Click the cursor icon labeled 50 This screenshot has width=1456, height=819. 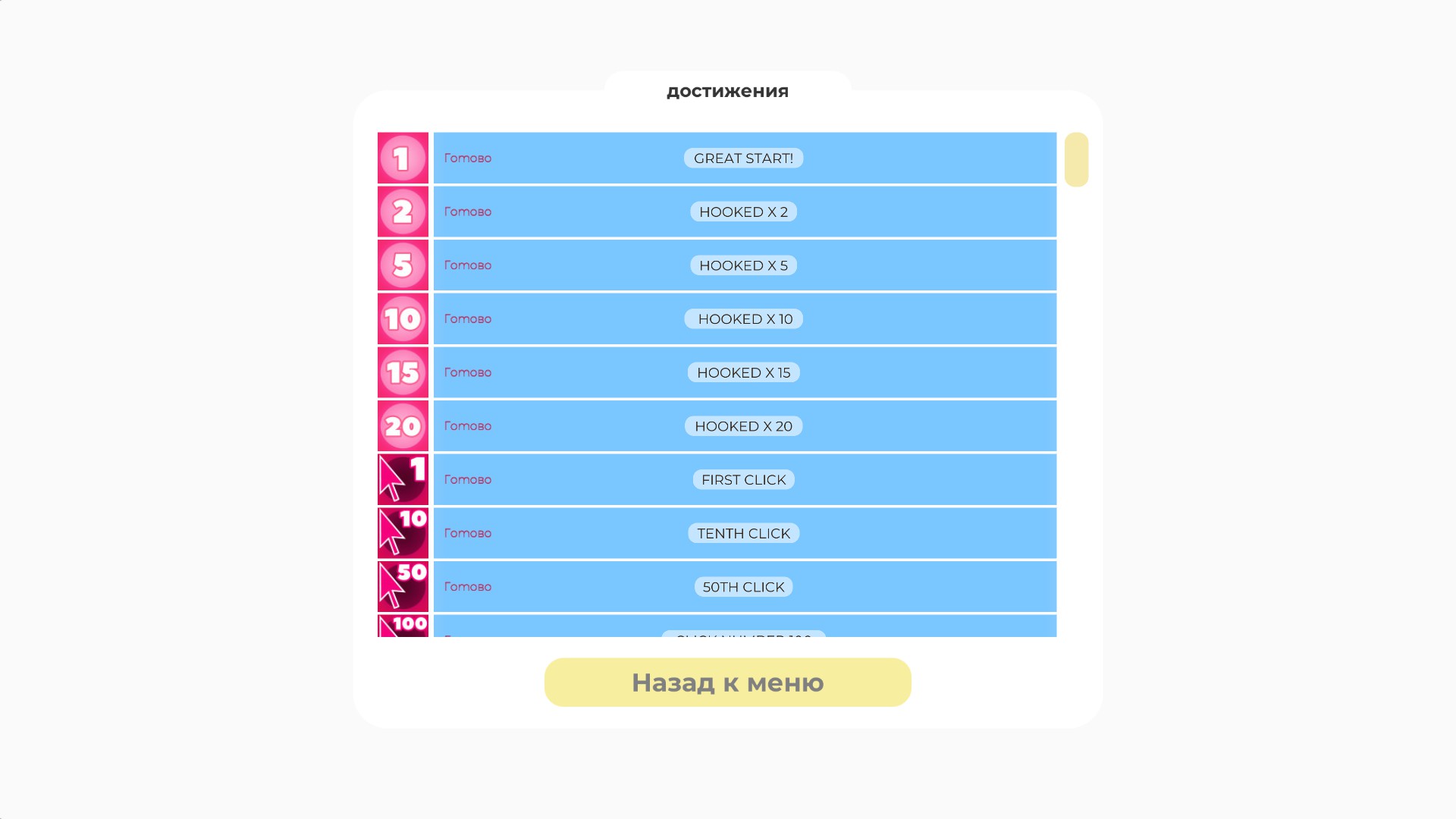pos(403,586)
